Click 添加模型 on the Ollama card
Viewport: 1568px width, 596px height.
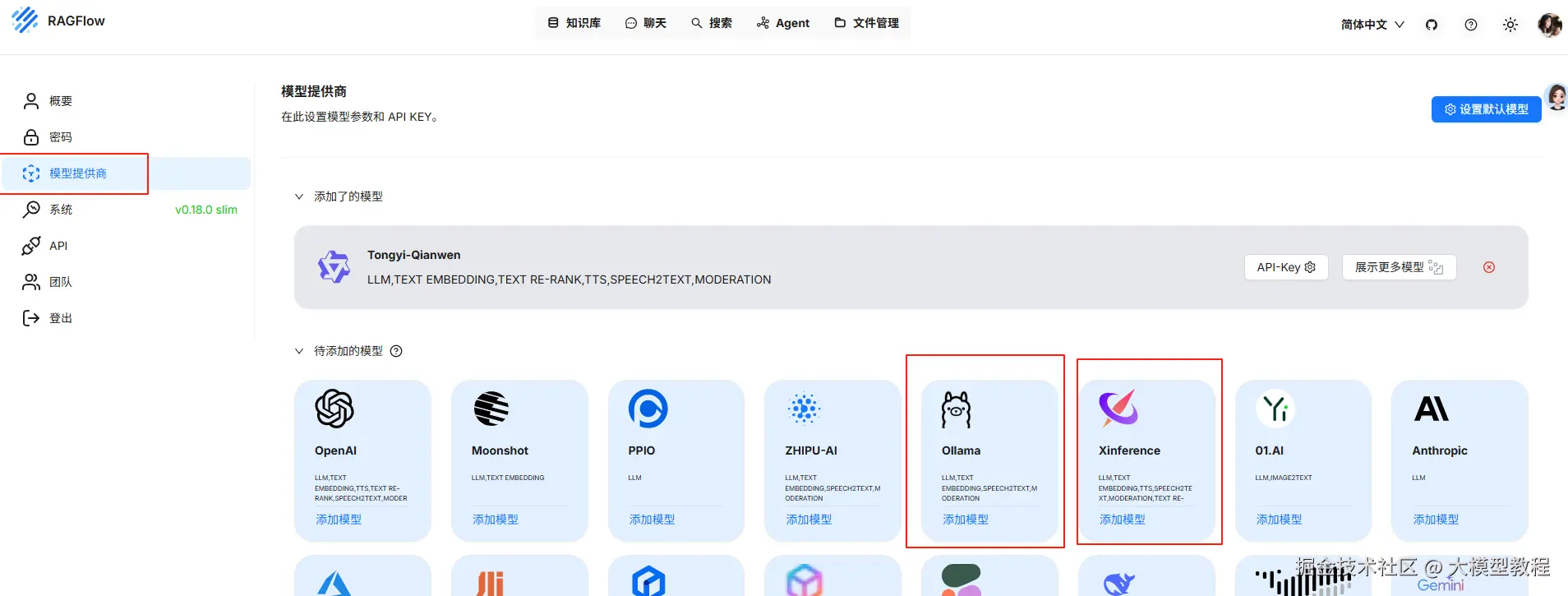[x=966, y=520]
